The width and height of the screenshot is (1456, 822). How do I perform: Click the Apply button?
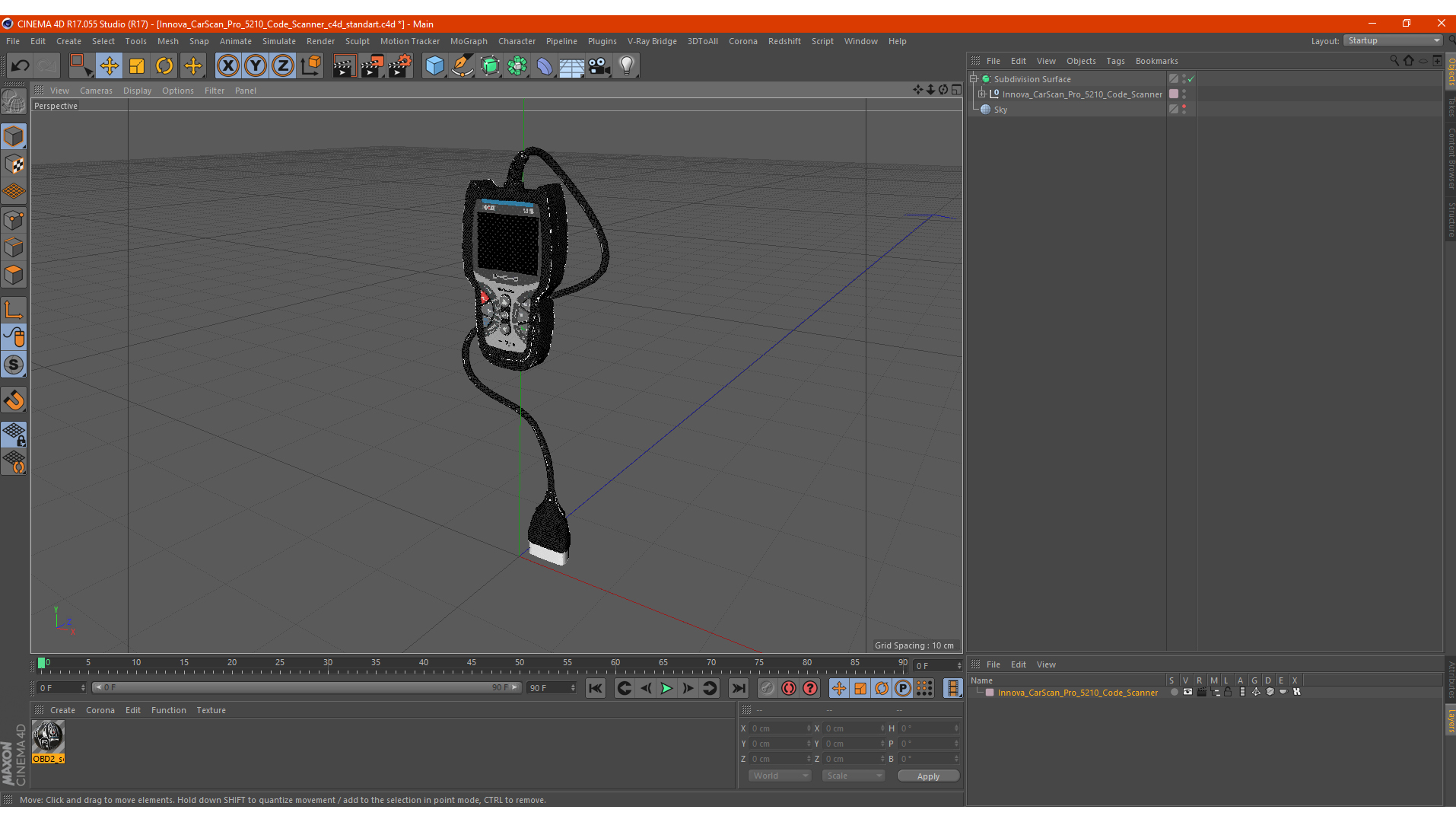click(928, 776)
